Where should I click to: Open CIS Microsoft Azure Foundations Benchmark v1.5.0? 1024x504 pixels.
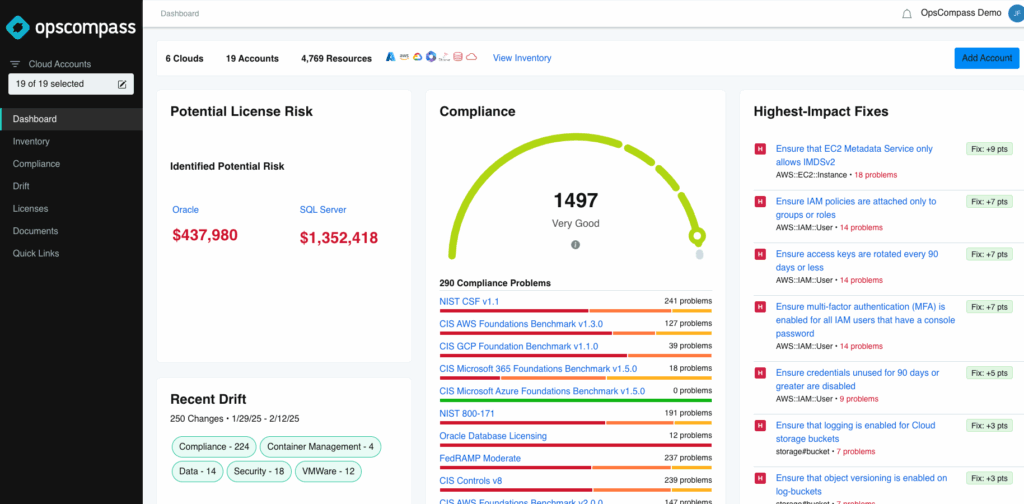[x=542, y=391]
